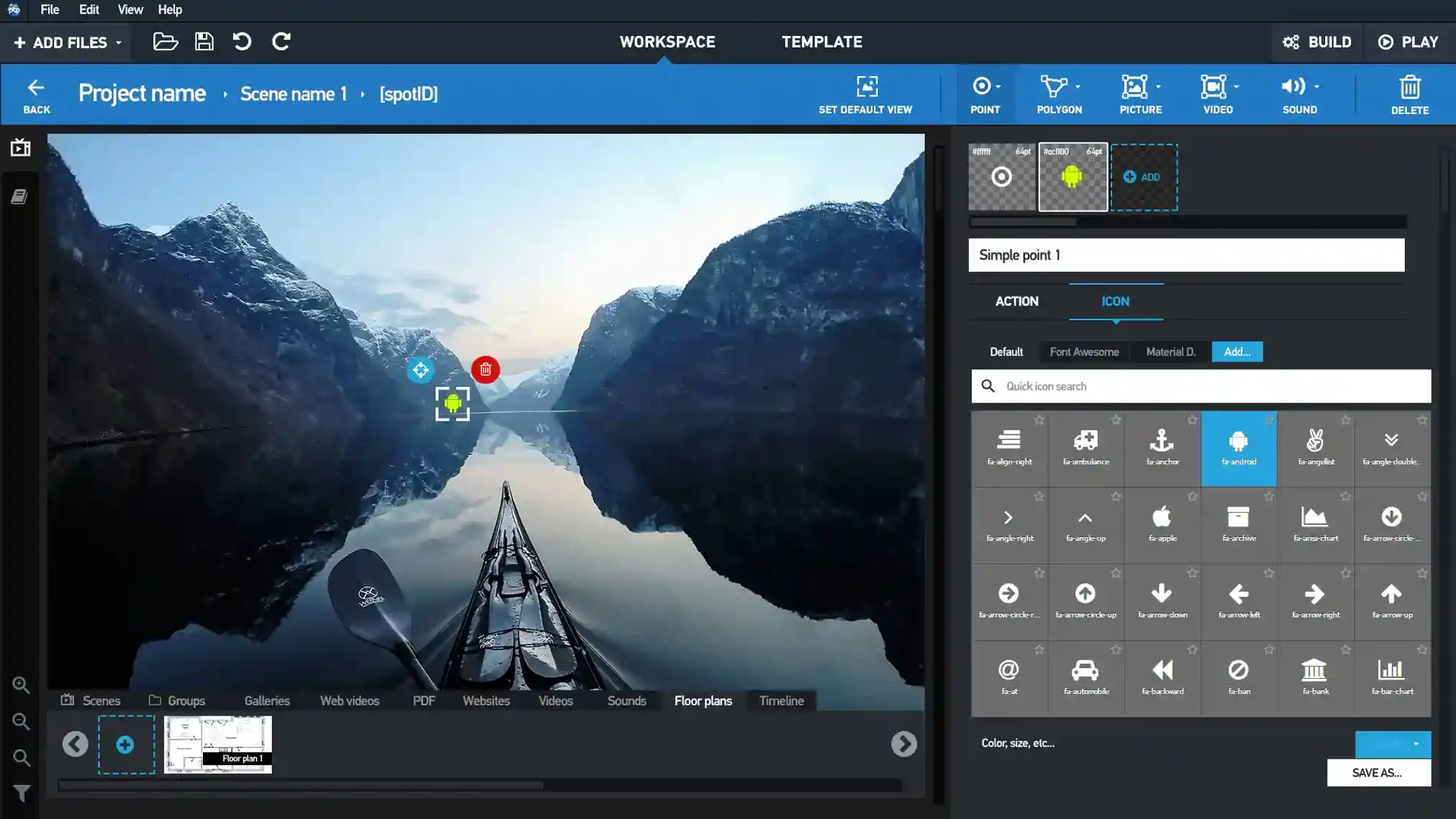
Task: Click the Floor plan 1 thumbnail
Action: [x=217, y=744]
